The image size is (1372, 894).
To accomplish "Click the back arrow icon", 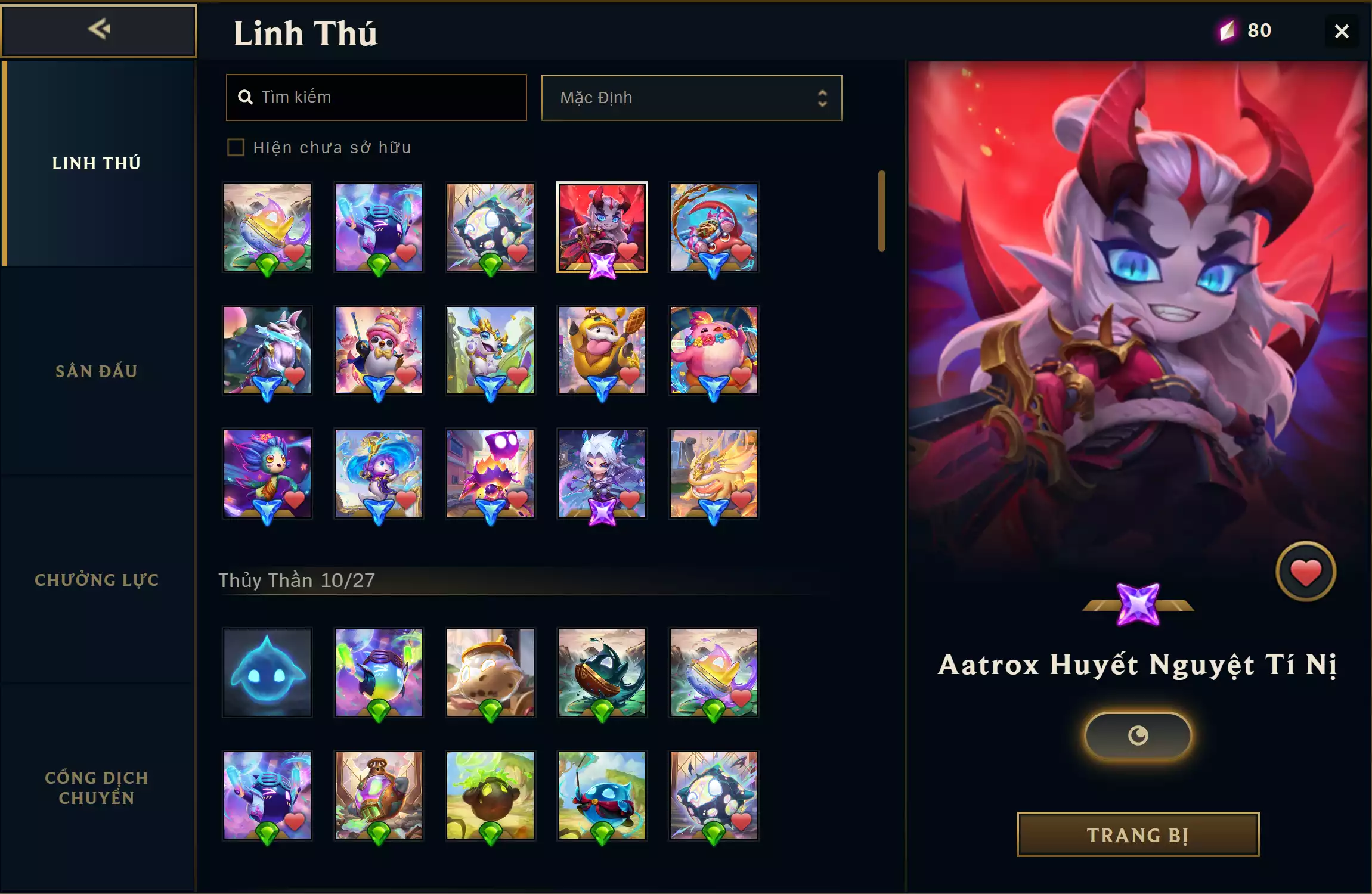I will pos(99,29).
